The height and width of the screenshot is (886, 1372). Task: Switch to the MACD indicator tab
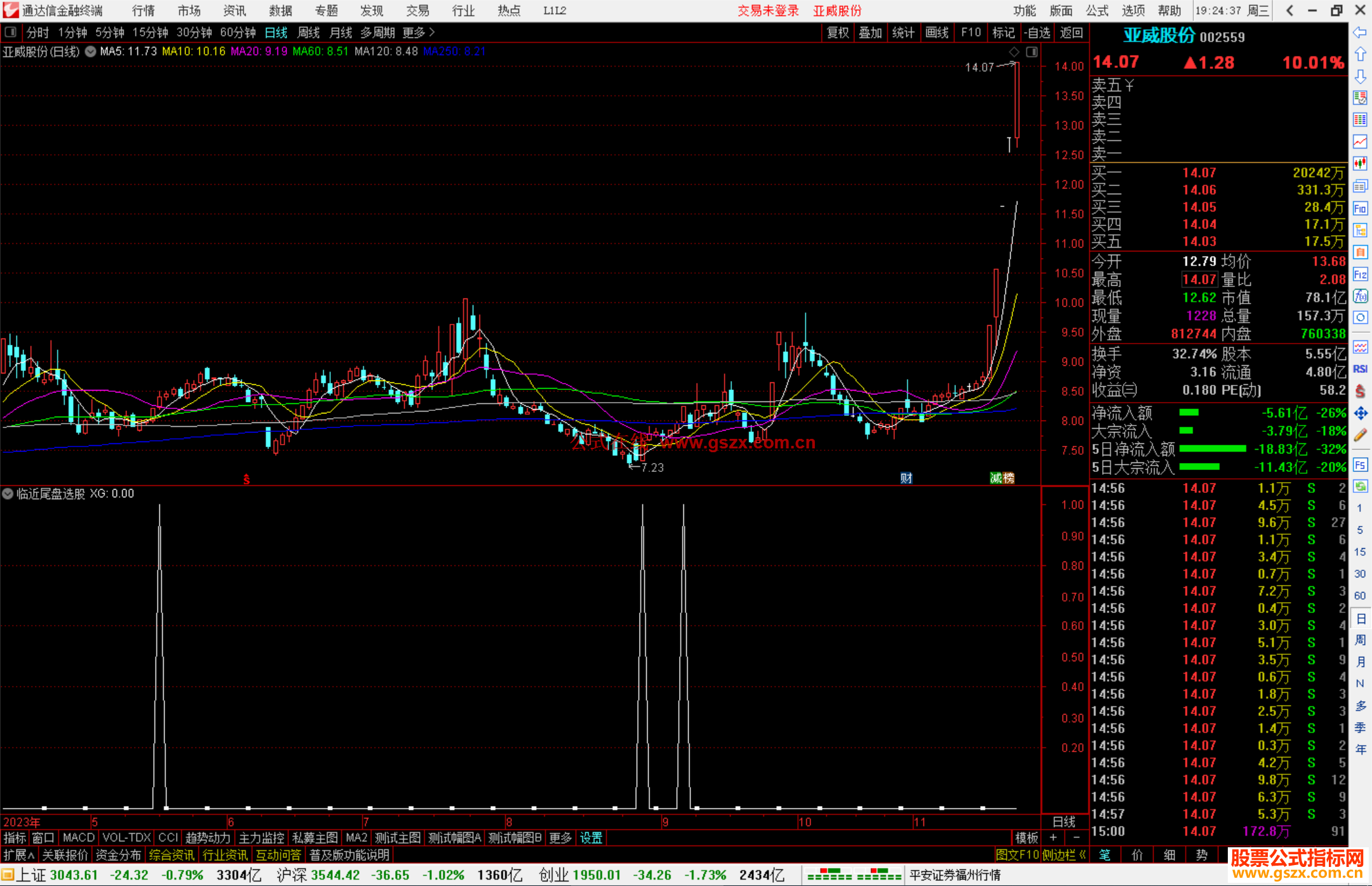pyautogui.click(x=78, y=838)
